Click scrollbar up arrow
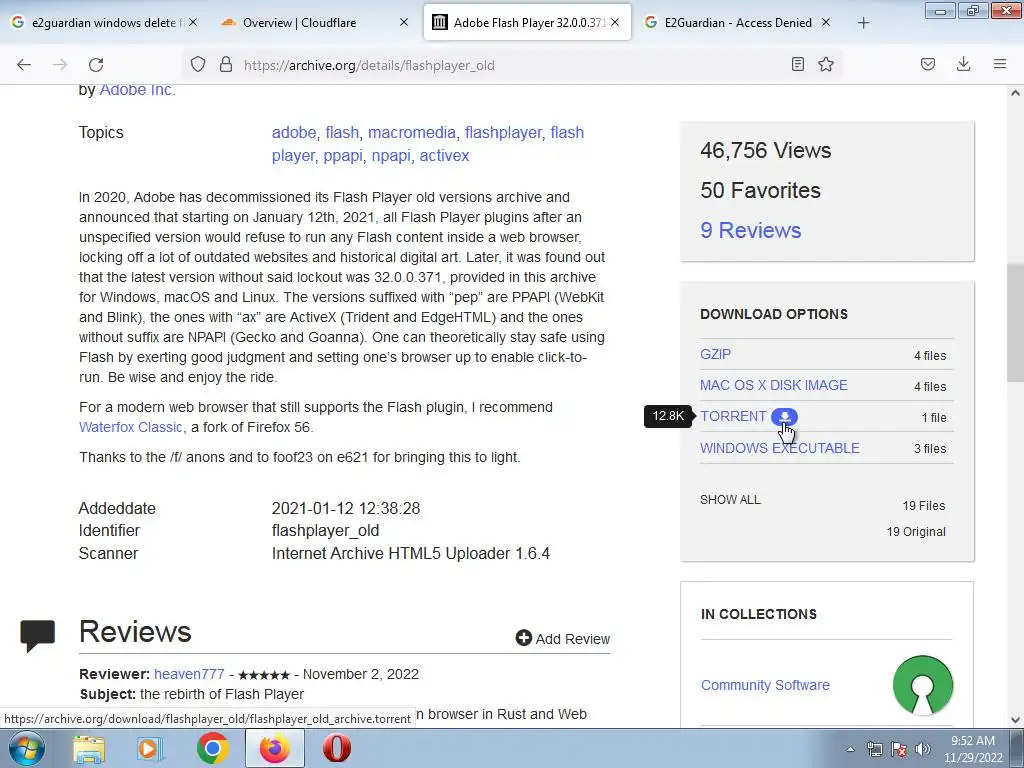 coord(1015,93)
